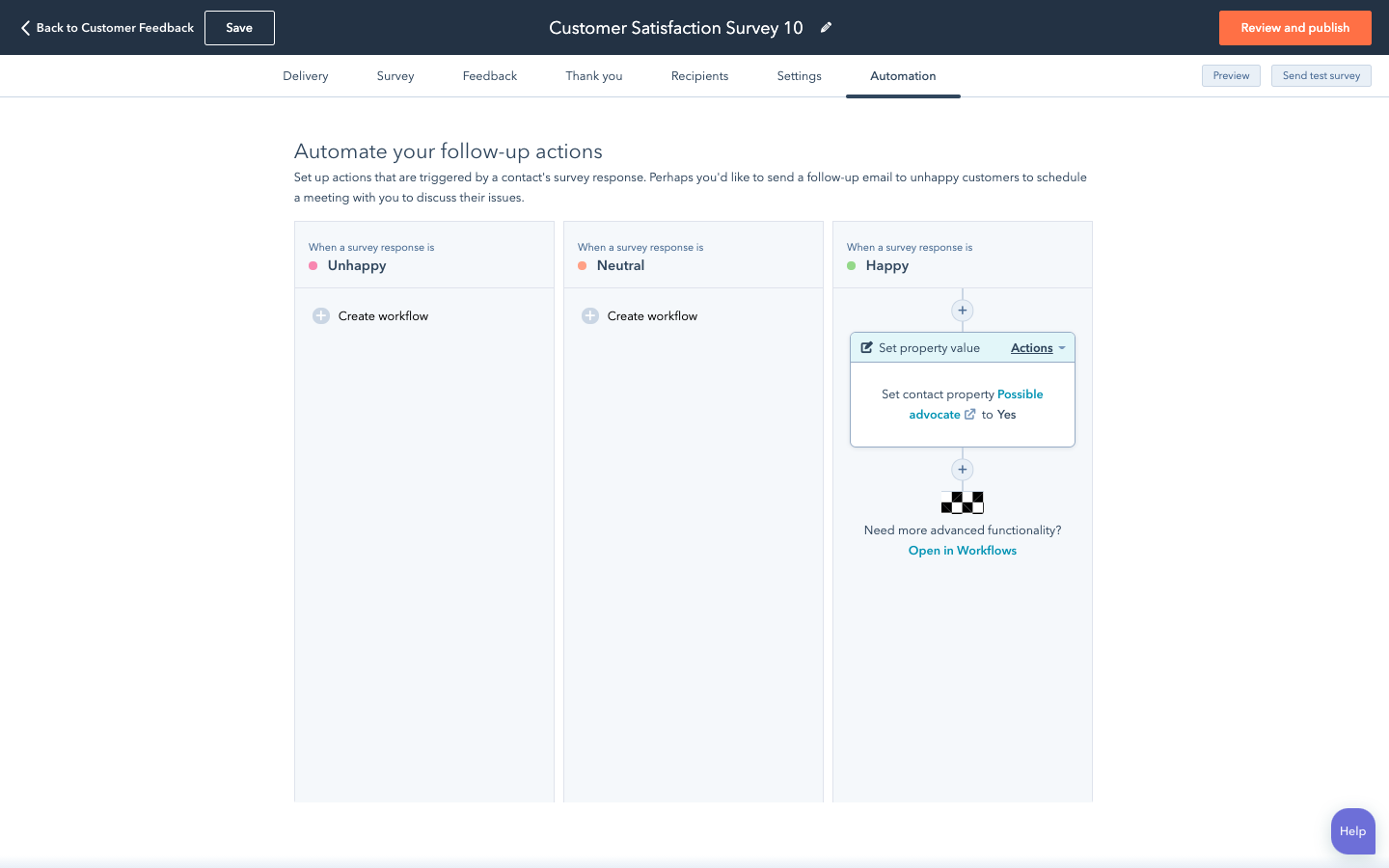The height and width of the screenshot is (868, 1389).
Task: Add action below Set property value card
Action: 962,470
